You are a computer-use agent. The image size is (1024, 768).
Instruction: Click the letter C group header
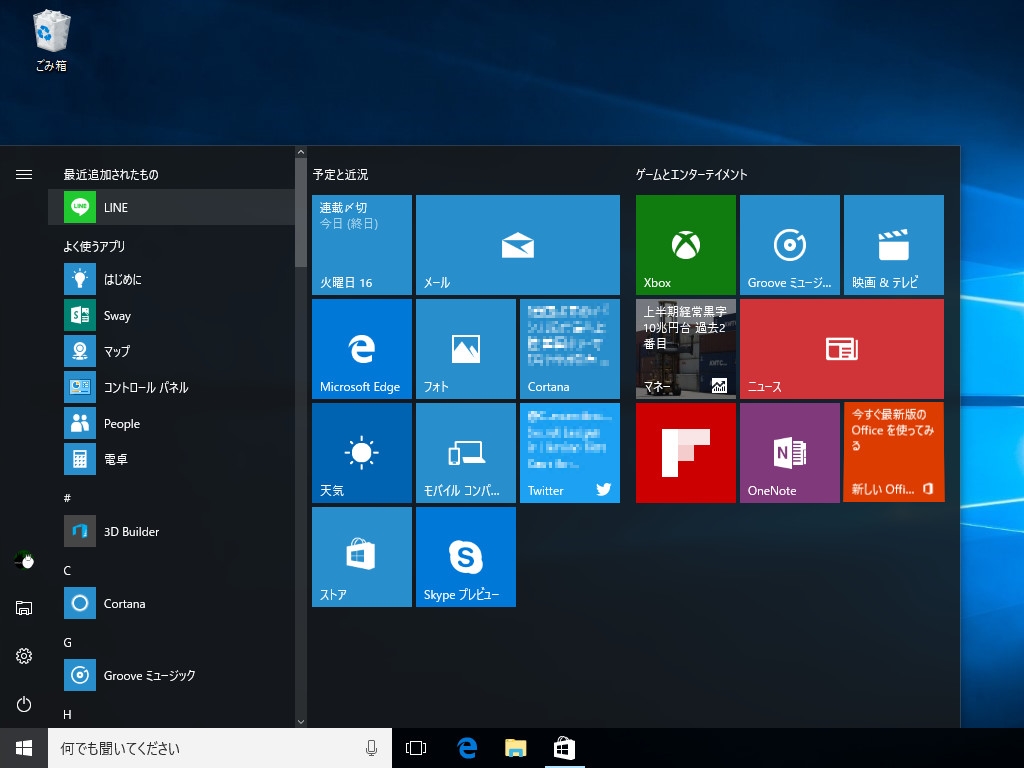pos(67,570)
